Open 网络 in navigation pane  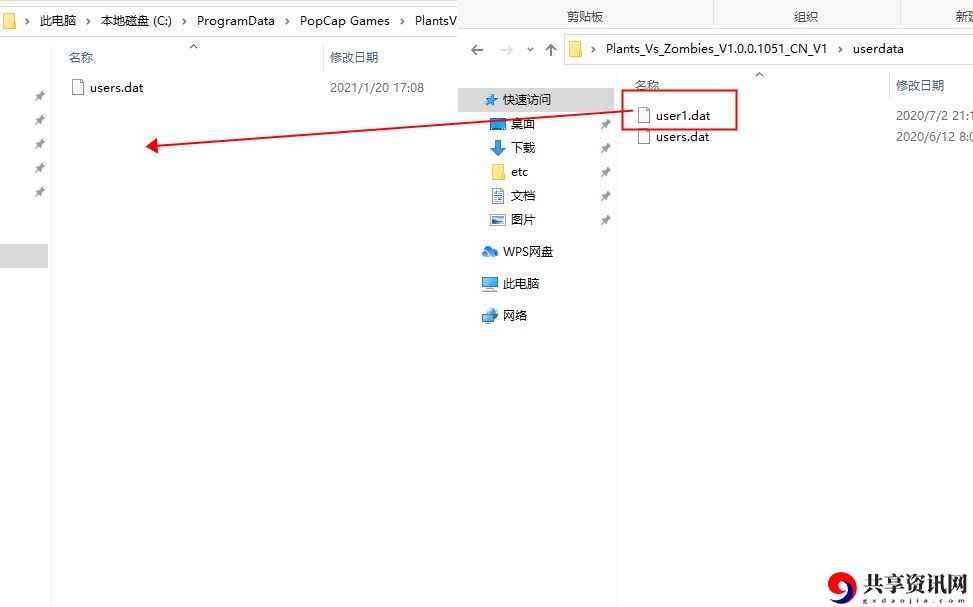514,315
